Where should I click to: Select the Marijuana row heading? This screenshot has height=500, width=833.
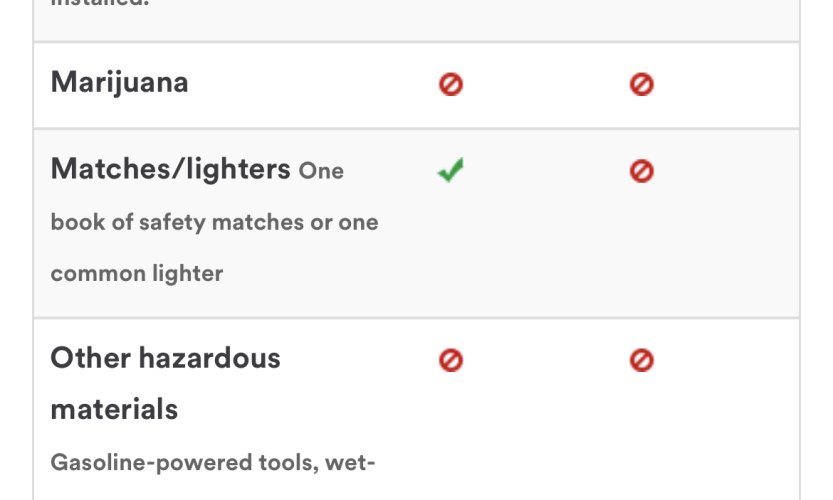120,83
